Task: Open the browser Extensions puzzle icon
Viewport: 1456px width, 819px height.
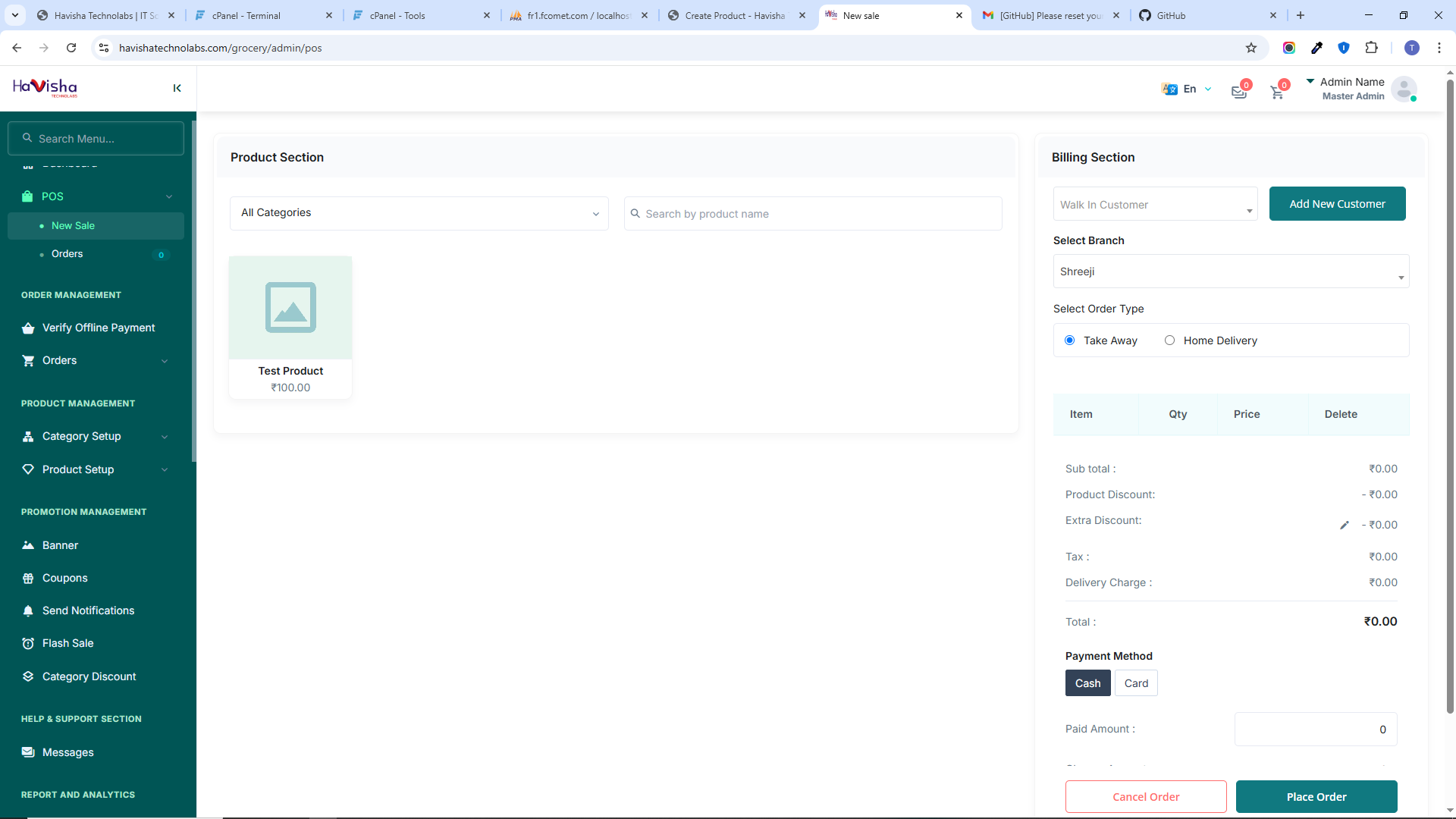Action: [1371, 48]
